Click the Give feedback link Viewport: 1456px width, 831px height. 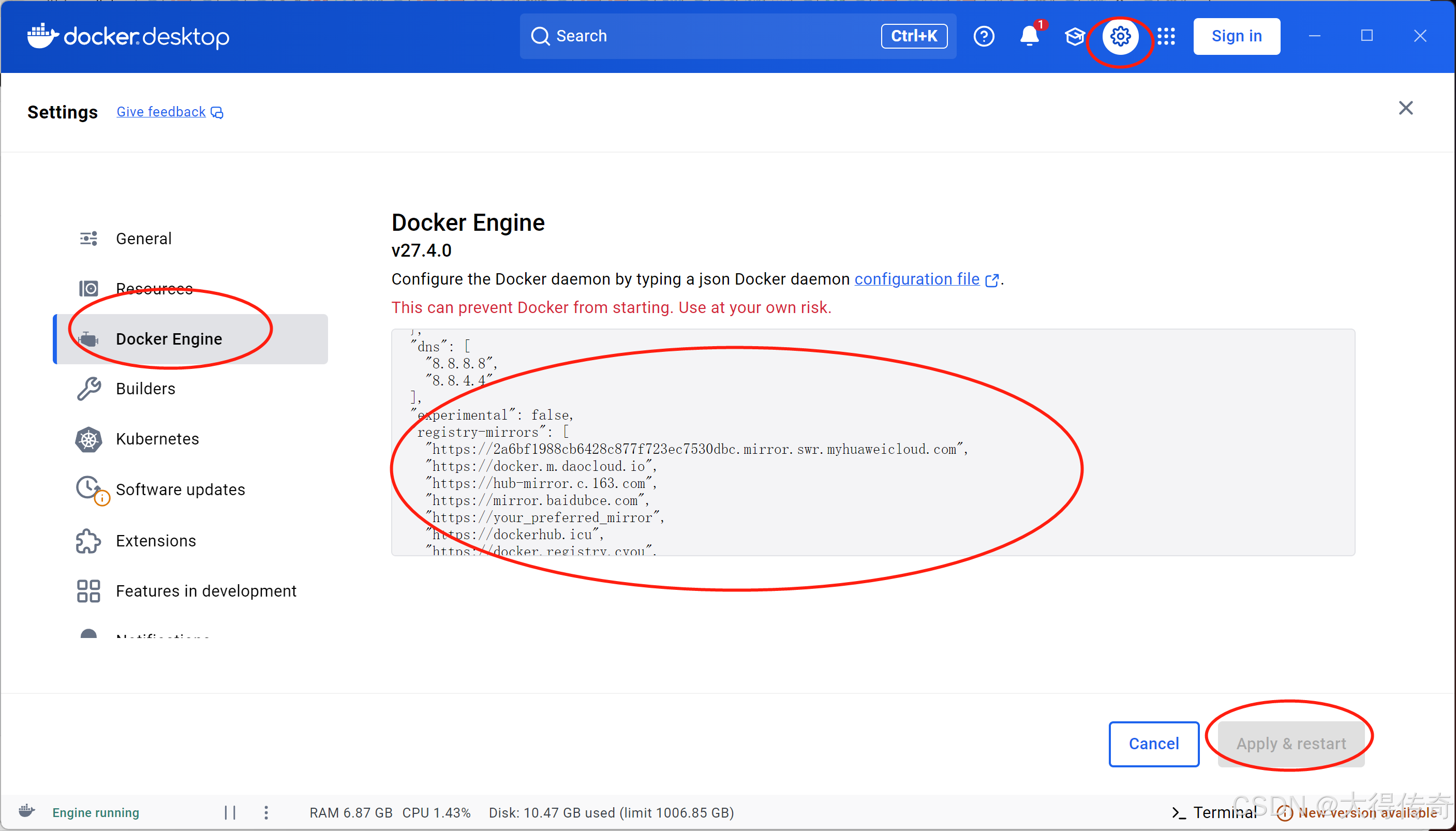point(161,112)
